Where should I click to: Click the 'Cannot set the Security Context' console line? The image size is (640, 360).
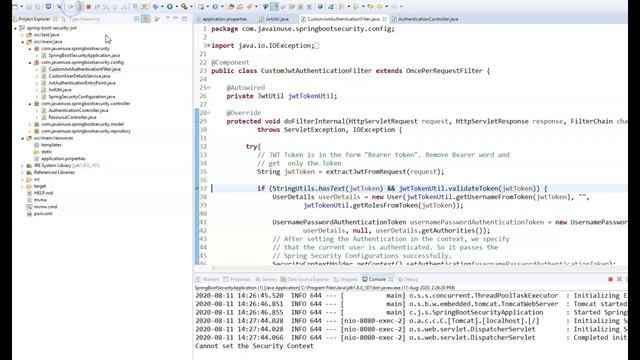[x=254, y=346]
